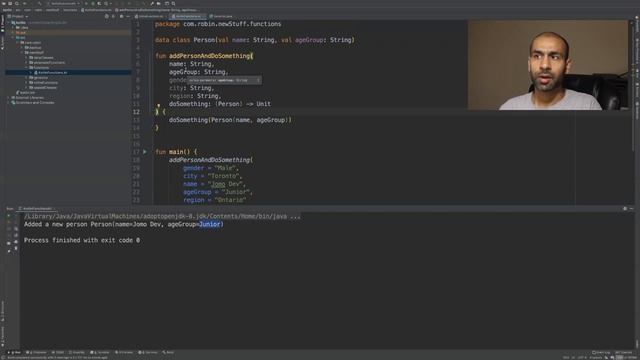This screenshot has width=640, height=360.
Task: Open the Project view dropdown in panel header
Action: [x=18, y=16]
